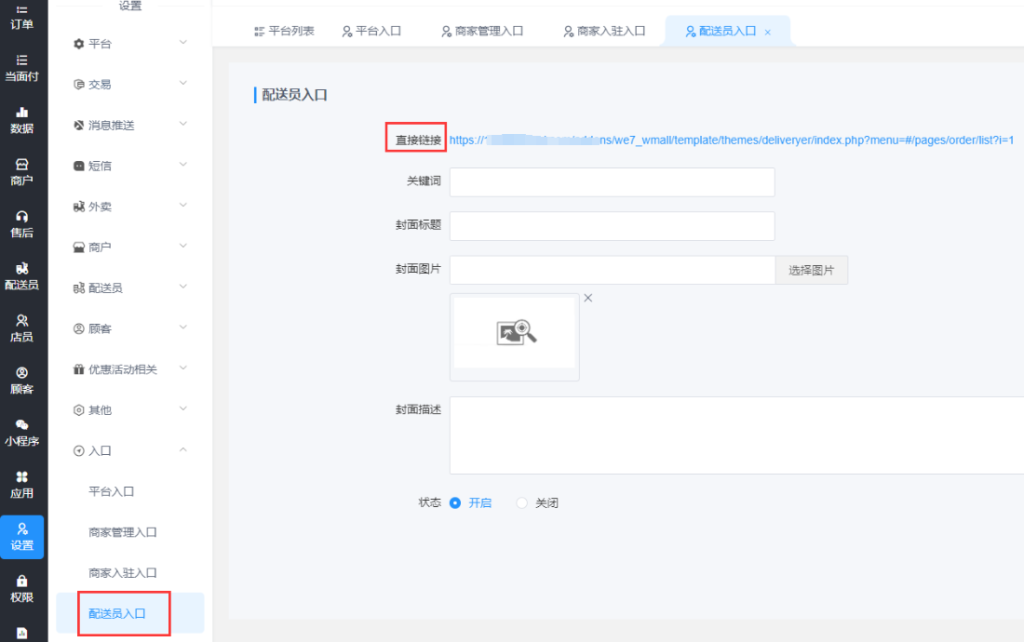This screenshot has width=1024, height=642.
Task: Select the 配送员 icon in left sidebar
Action: click(21, 275)
